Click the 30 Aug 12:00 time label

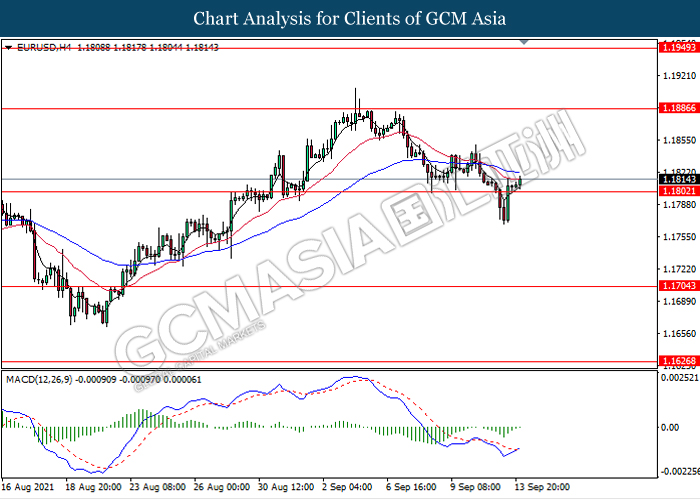click(286, 487)
